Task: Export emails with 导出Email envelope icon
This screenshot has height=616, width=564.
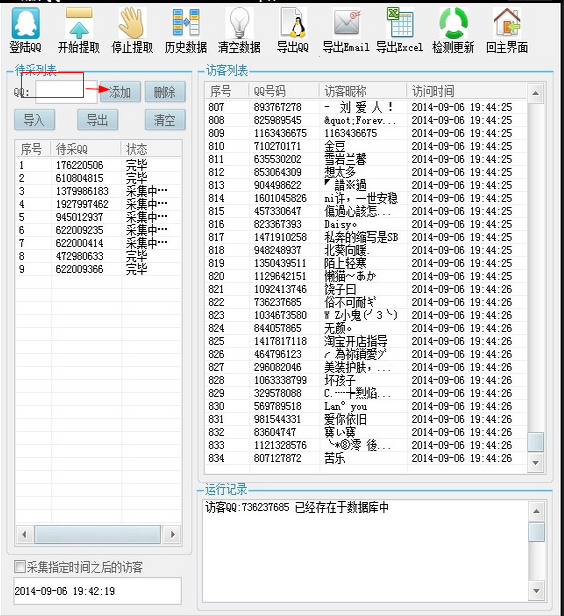Action: coord(346,24)
